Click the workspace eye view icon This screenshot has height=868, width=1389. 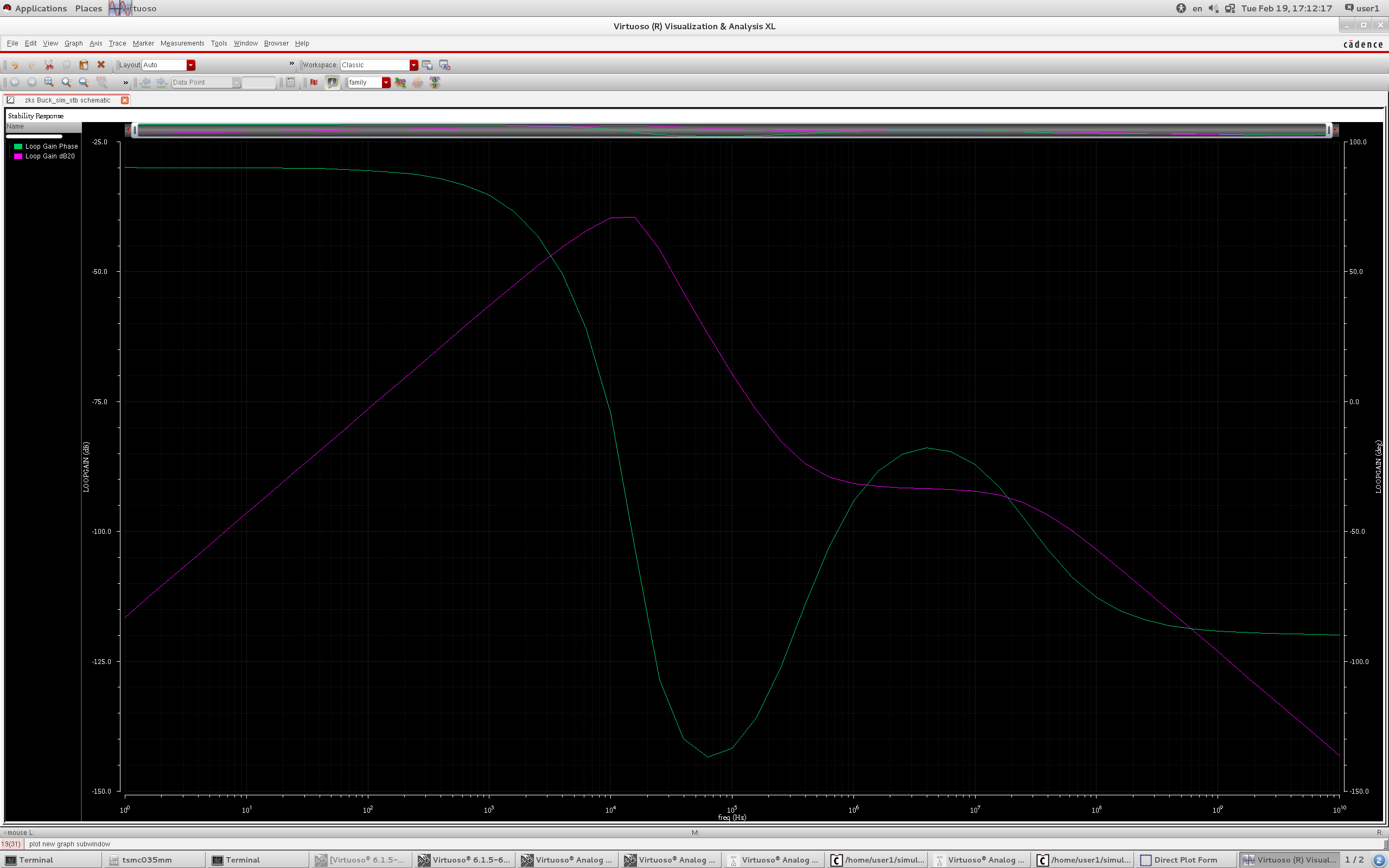(x=444, y=65)
